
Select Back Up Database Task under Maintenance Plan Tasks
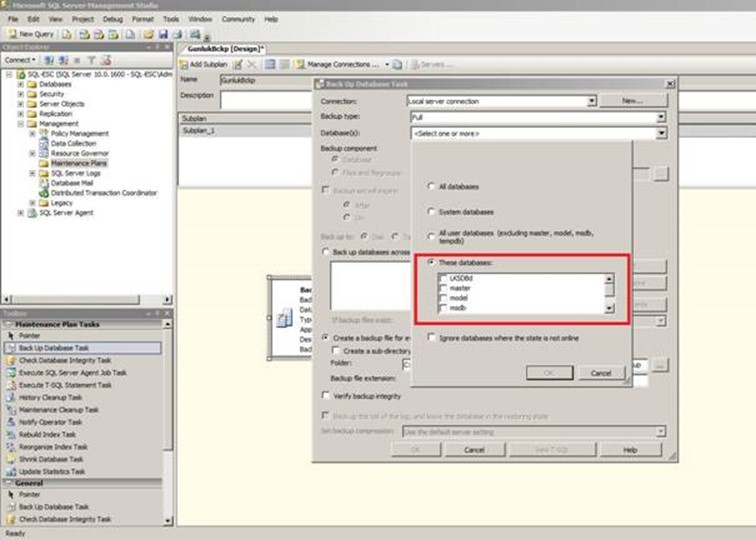(x=82, y=348)
